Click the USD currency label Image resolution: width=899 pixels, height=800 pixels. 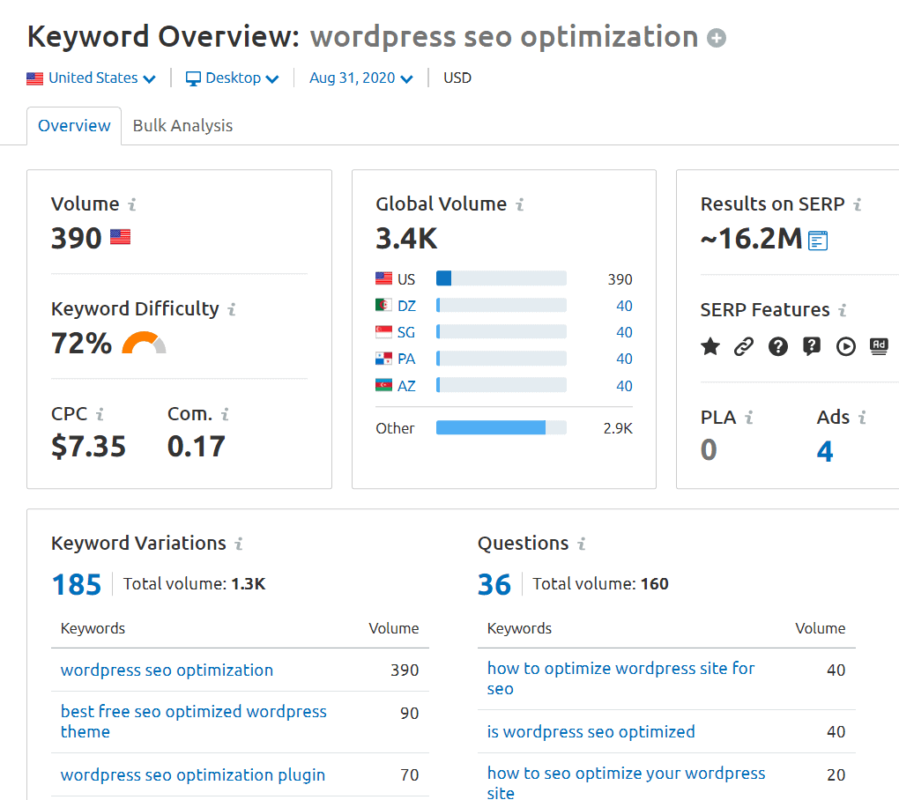click(457, 78)
